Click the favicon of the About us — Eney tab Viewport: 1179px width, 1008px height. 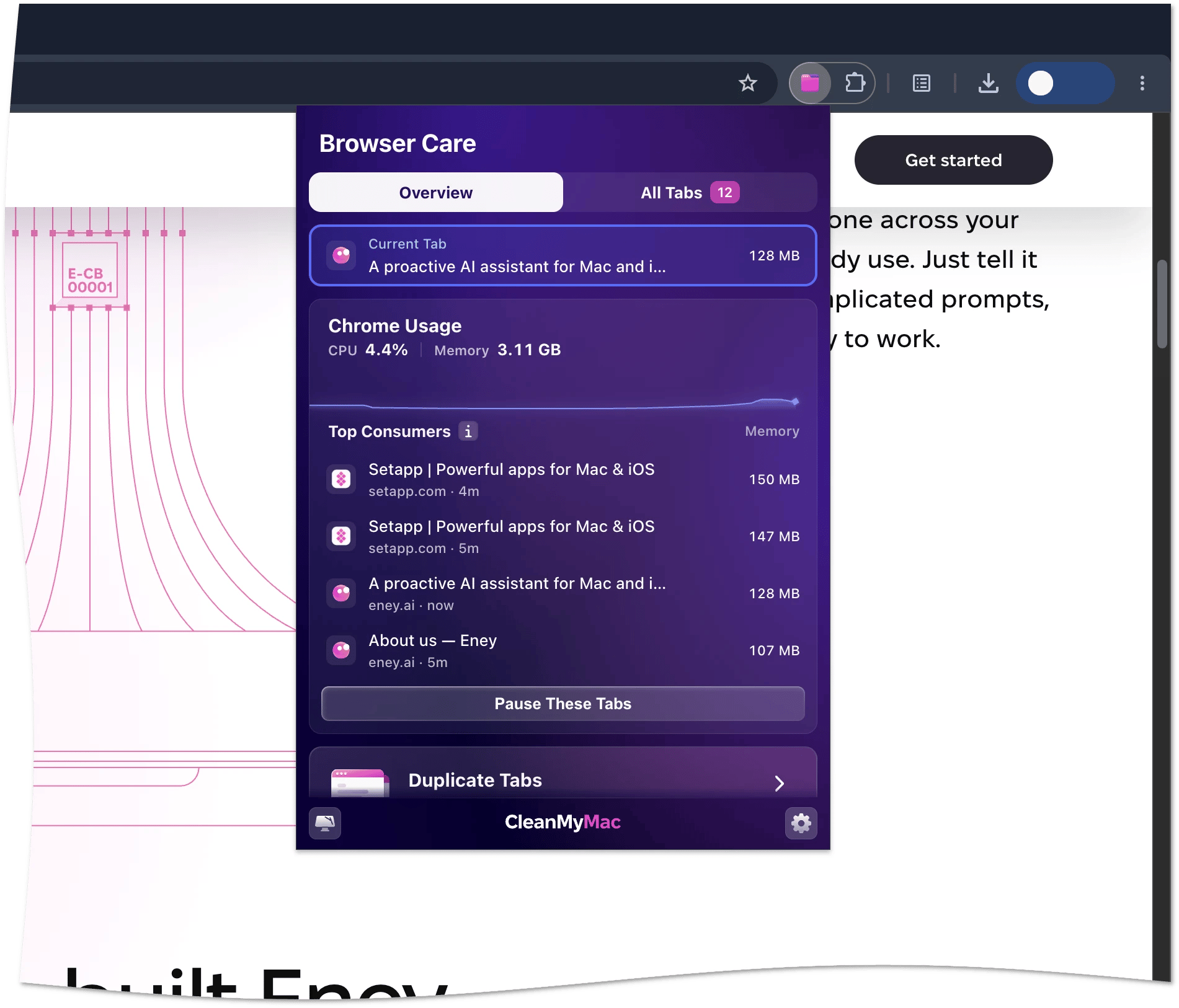[x=341, y=650]
